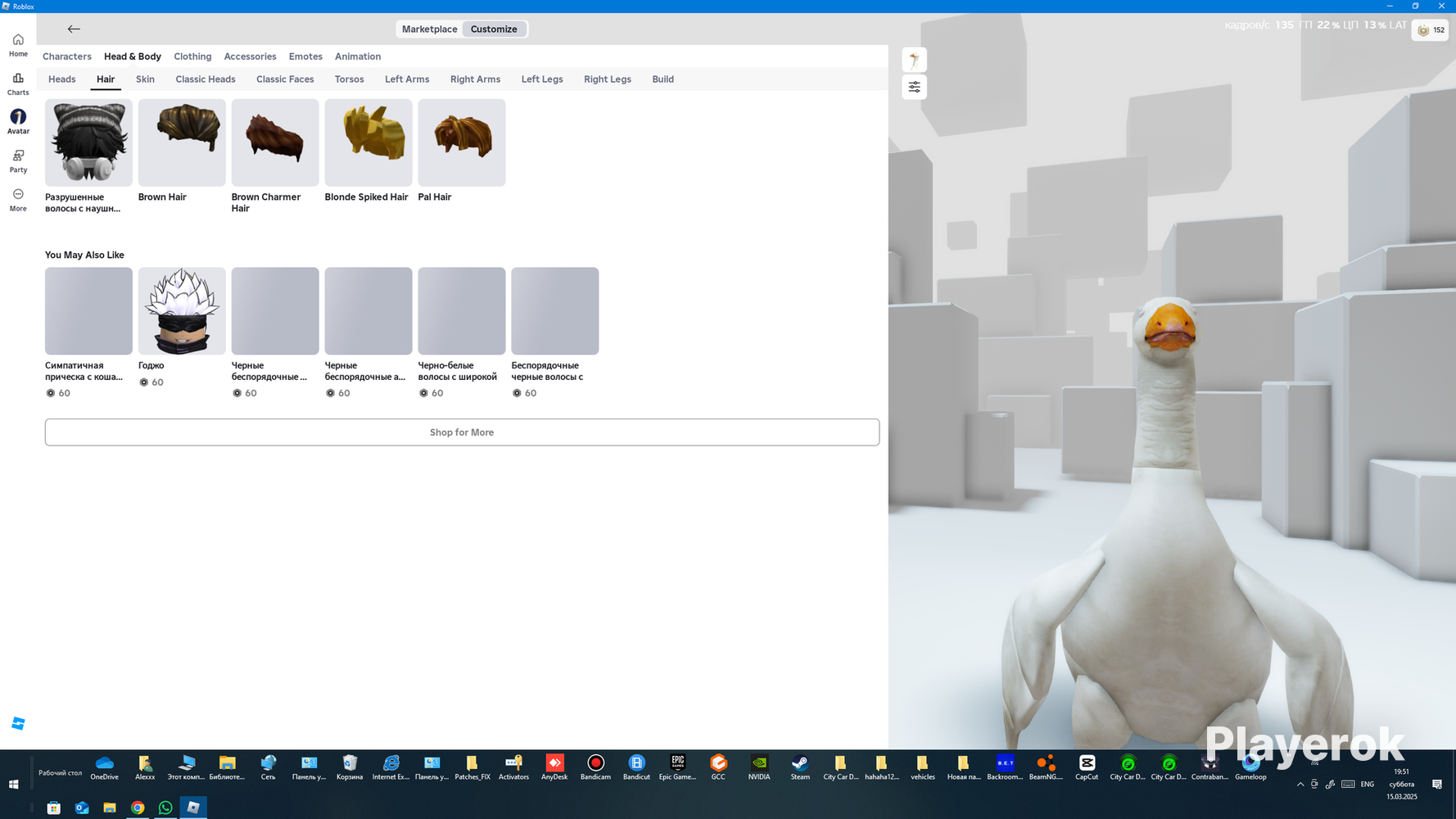Image resolution: width=1456 pixels, height=819 pixels.
Task: Open the Windows Start menu
Action: [14, 784]
